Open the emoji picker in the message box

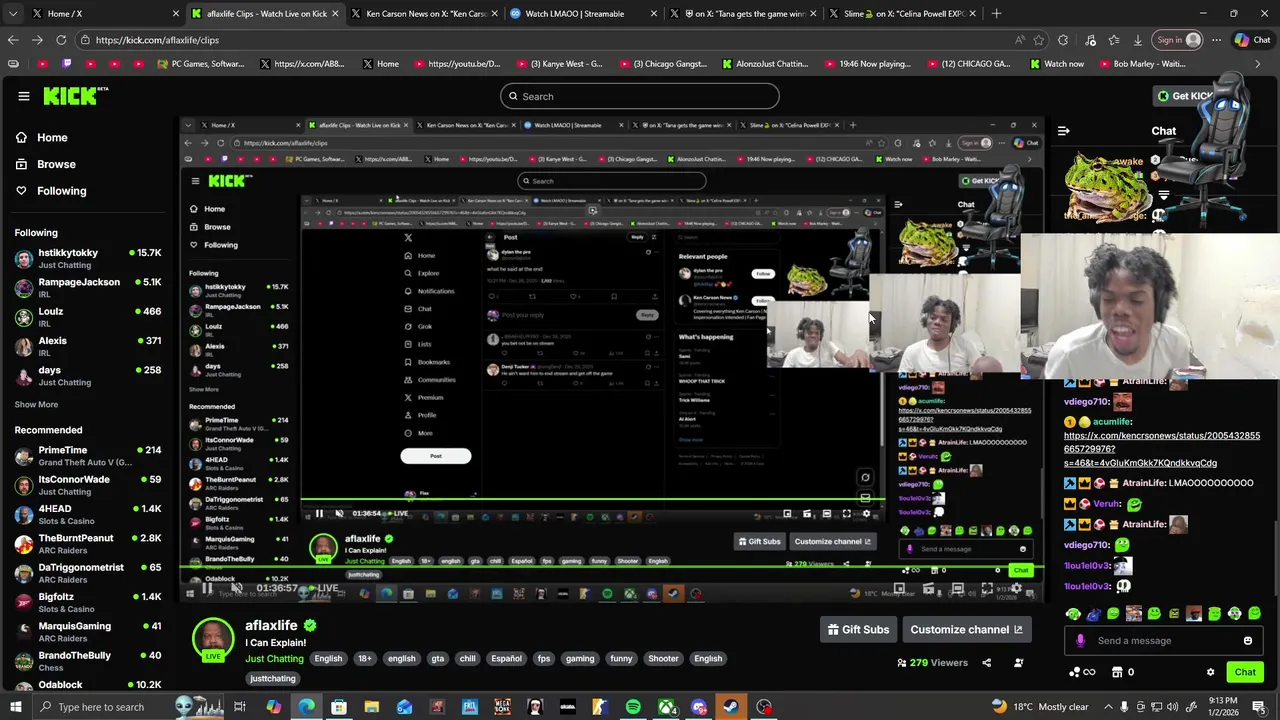tap(1248, 641)
